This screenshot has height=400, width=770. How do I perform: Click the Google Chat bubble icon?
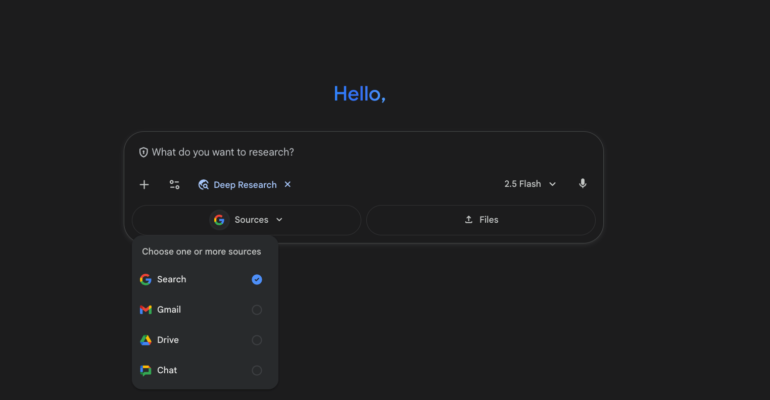[x=145, y=371]
